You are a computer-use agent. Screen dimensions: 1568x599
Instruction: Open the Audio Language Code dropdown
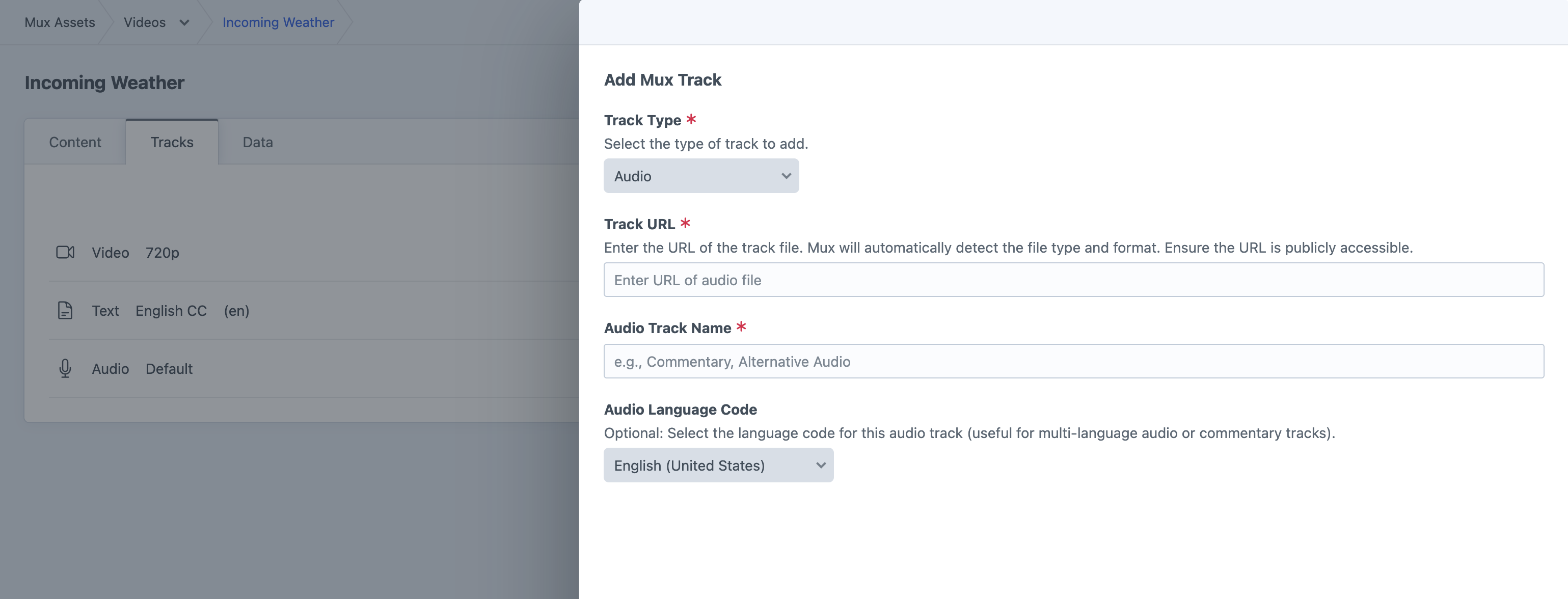click(x=718, y=465)
